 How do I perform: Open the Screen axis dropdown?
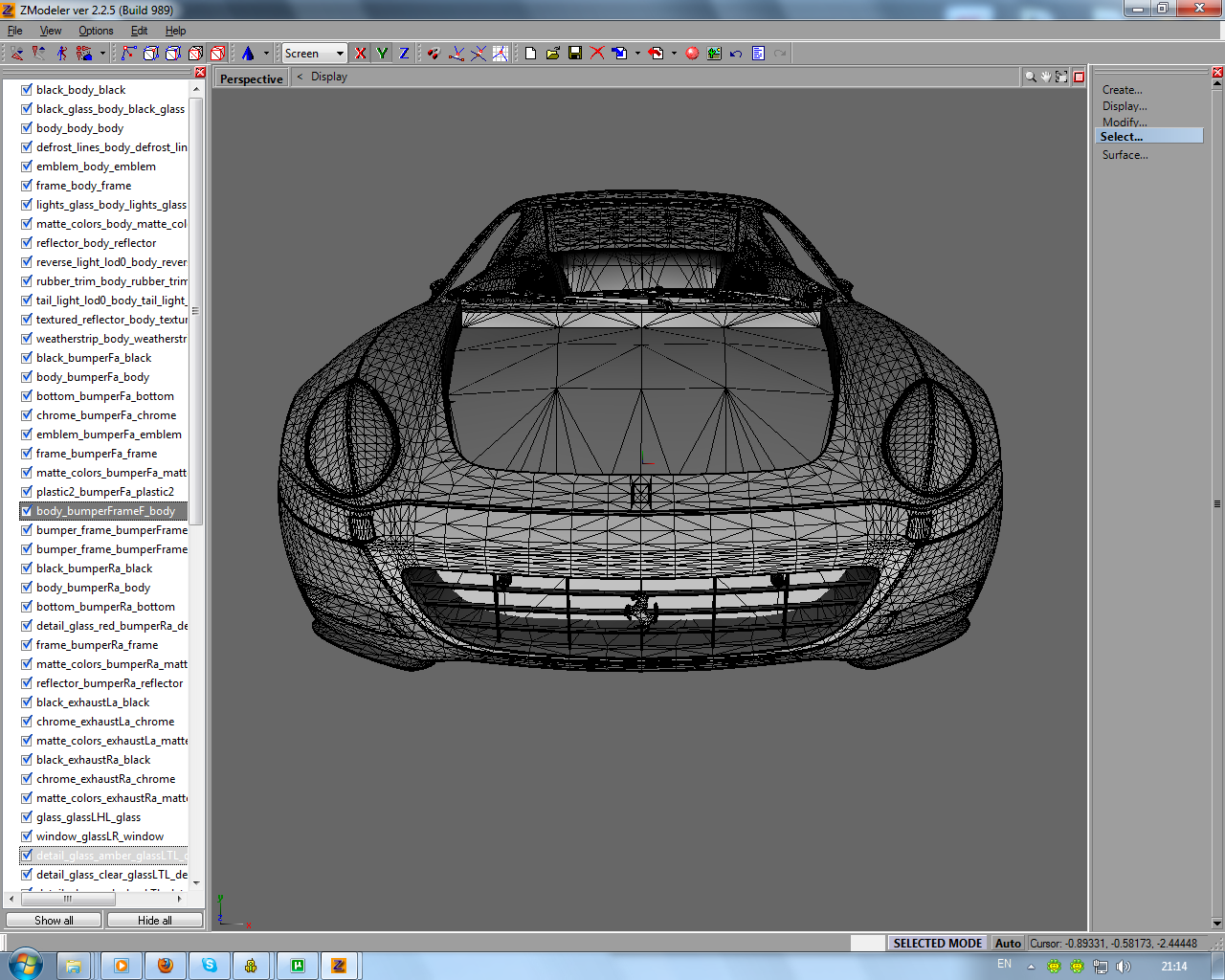340,54
